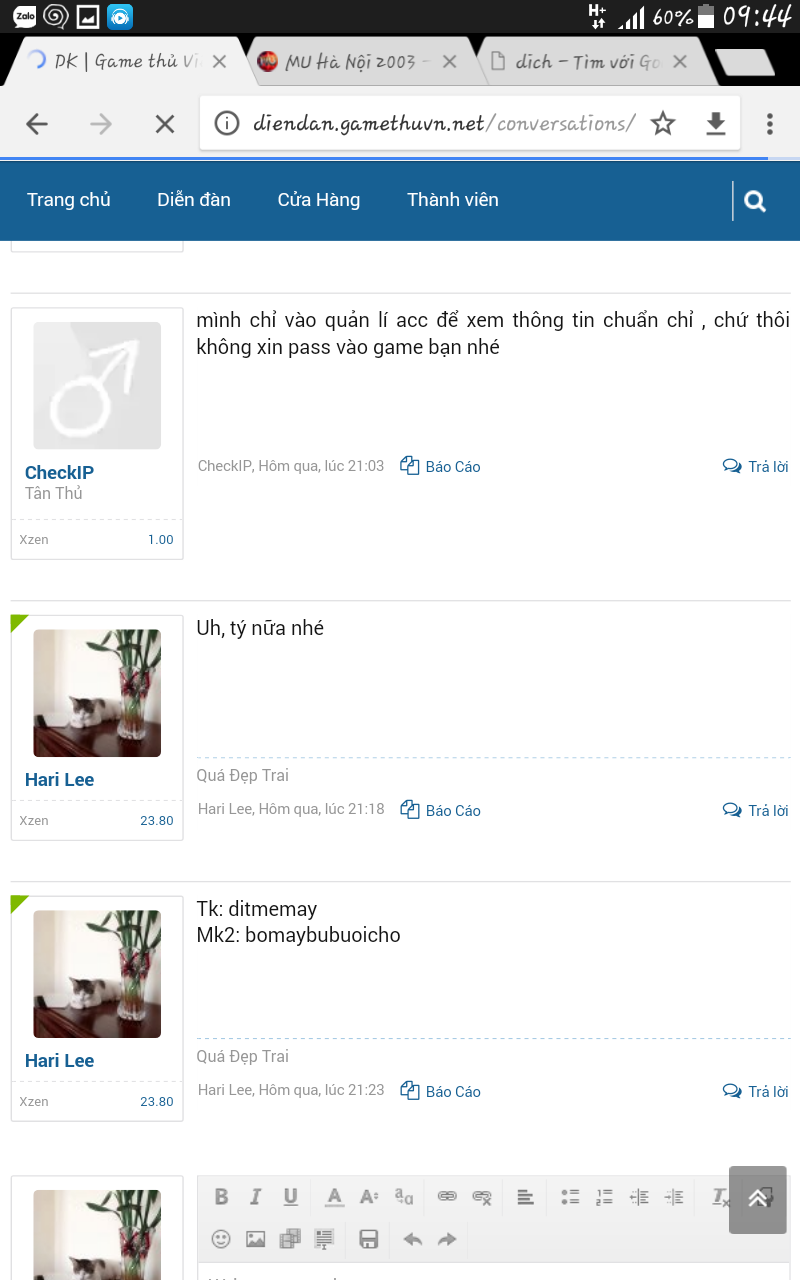
Task: Toggle italic formatting in the reply editor
Action: click(x=255, y=1197)
